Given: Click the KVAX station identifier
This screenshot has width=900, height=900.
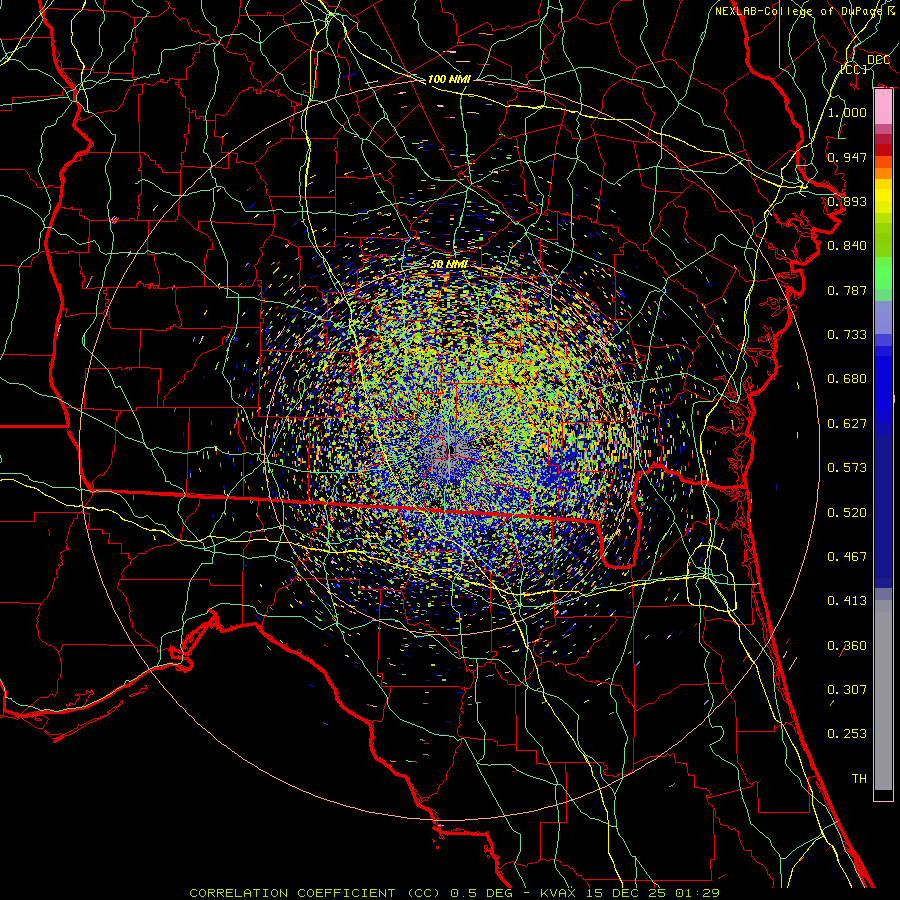Looking at the screenshot, I should coord(558,893).
